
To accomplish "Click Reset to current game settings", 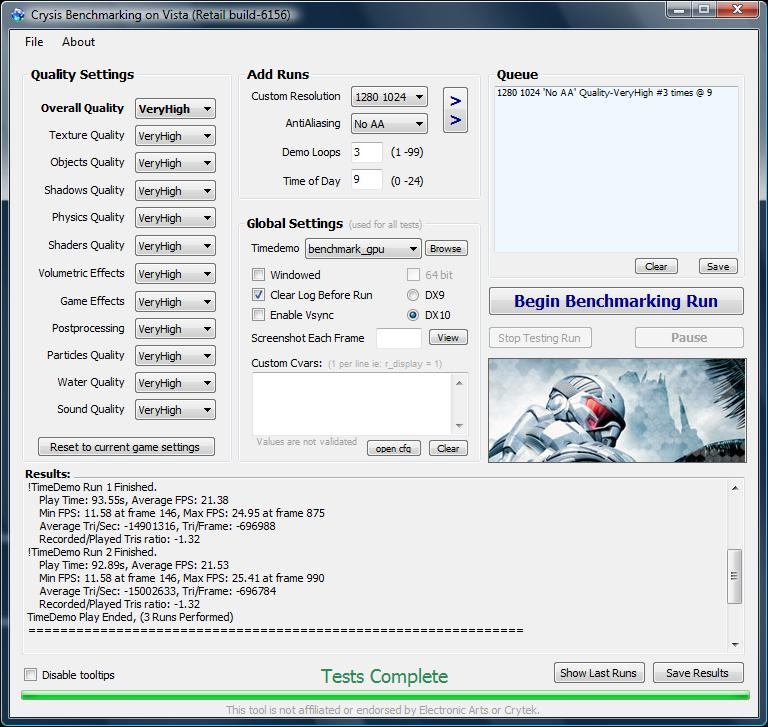I will [126, 447].
